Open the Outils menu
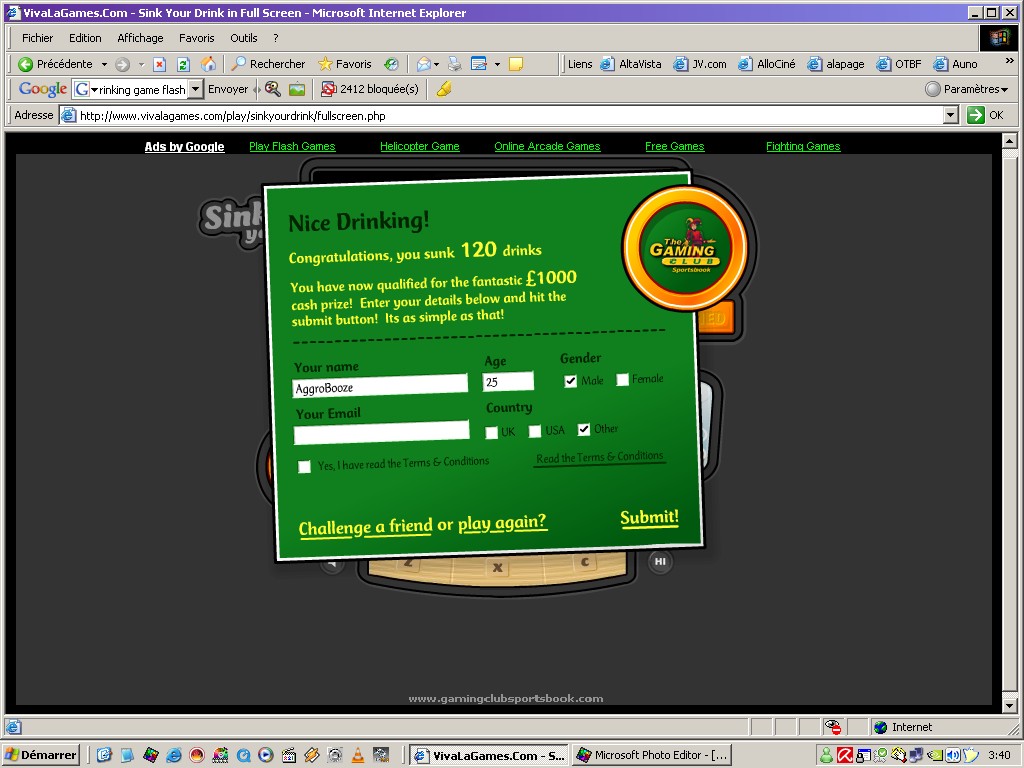The image size is (1024, 768). [x=244, y=38]
